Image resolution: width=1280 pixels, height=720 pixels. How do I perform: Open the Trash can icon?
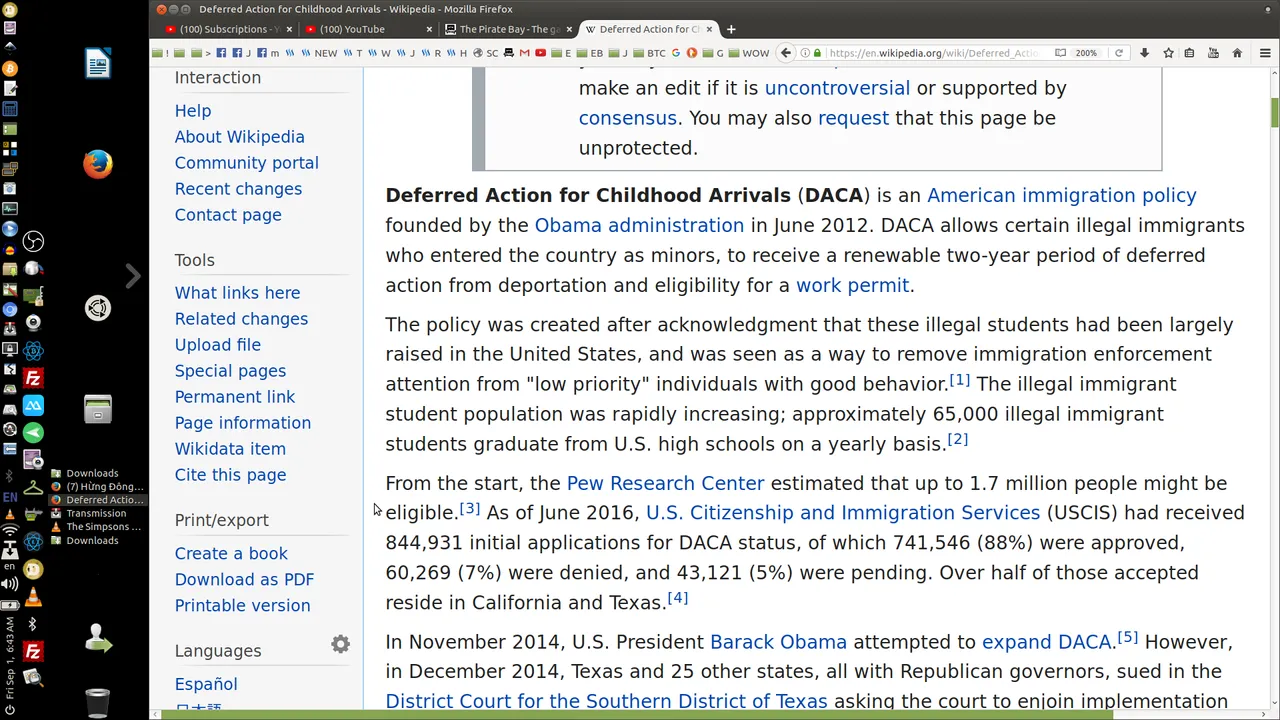[x=97, y=702]
